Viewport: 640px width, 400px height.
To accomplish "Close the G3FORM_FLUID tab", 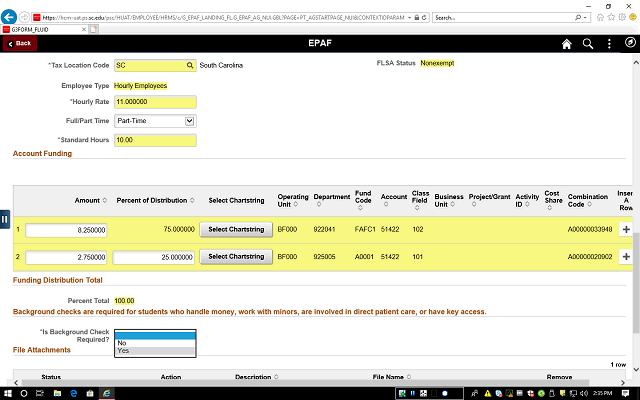I will [x=84, y=29].
